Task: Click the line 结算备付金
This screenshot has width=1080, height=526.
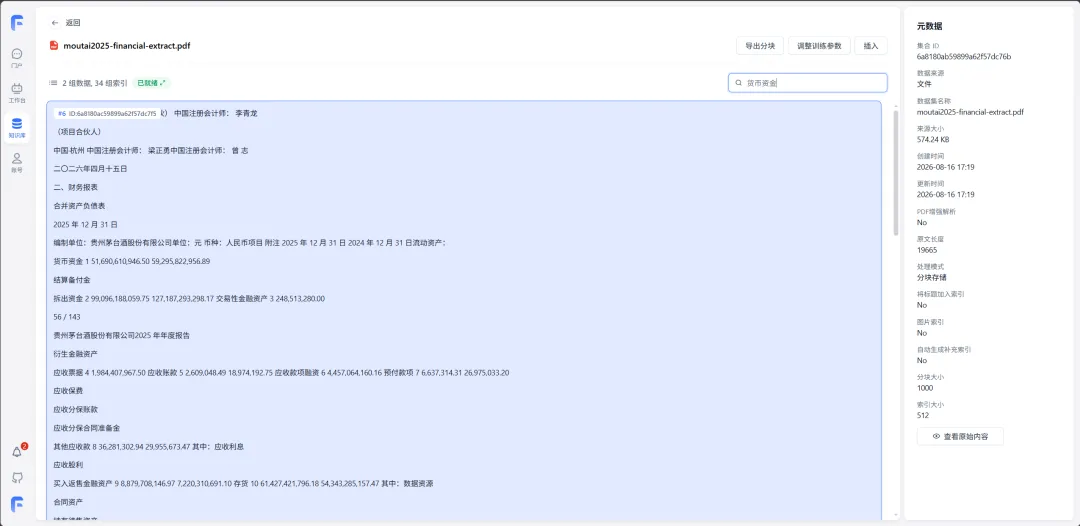Action: tap(72, 280)
